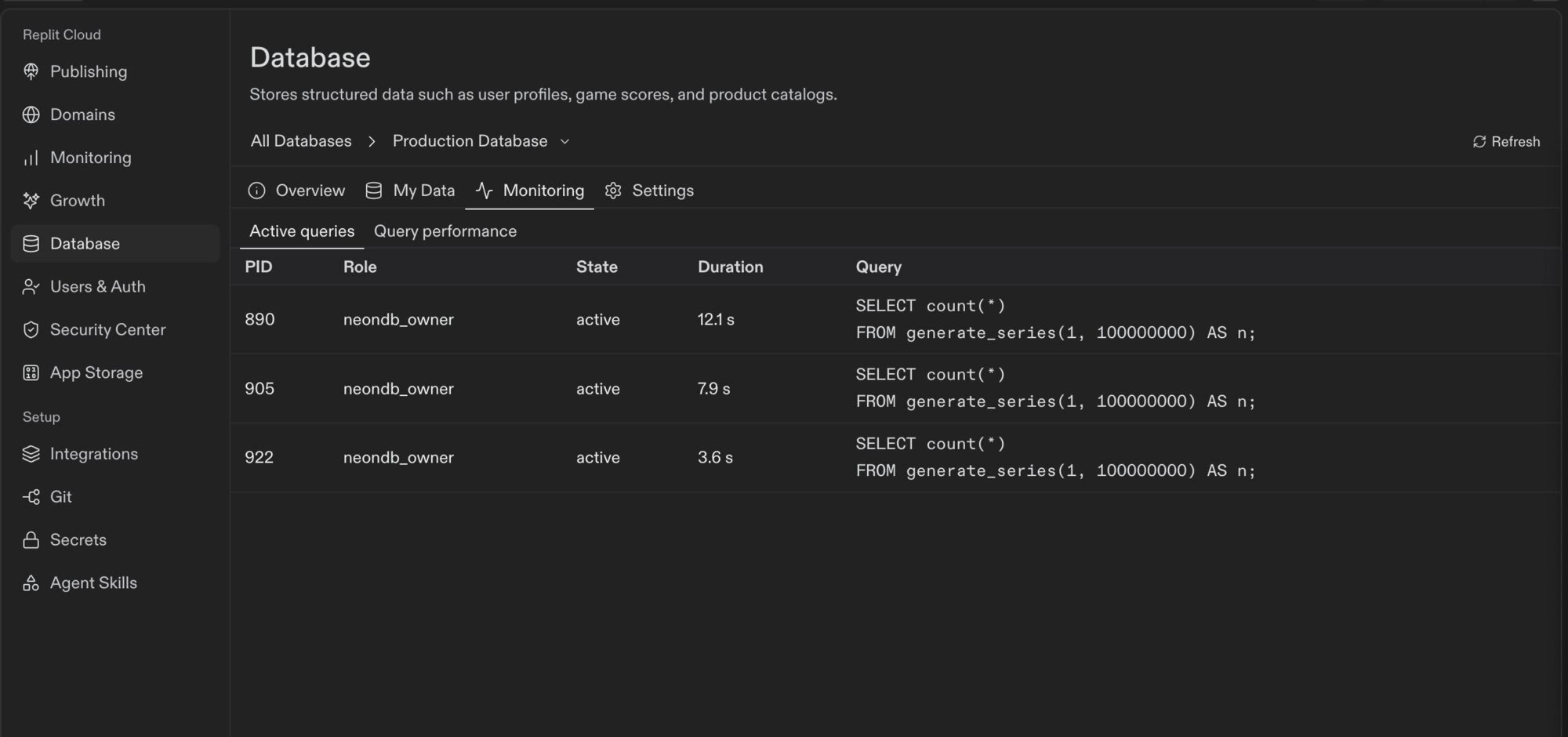Open App Storage page
1568x737 pixels.
tap(115, 373)
